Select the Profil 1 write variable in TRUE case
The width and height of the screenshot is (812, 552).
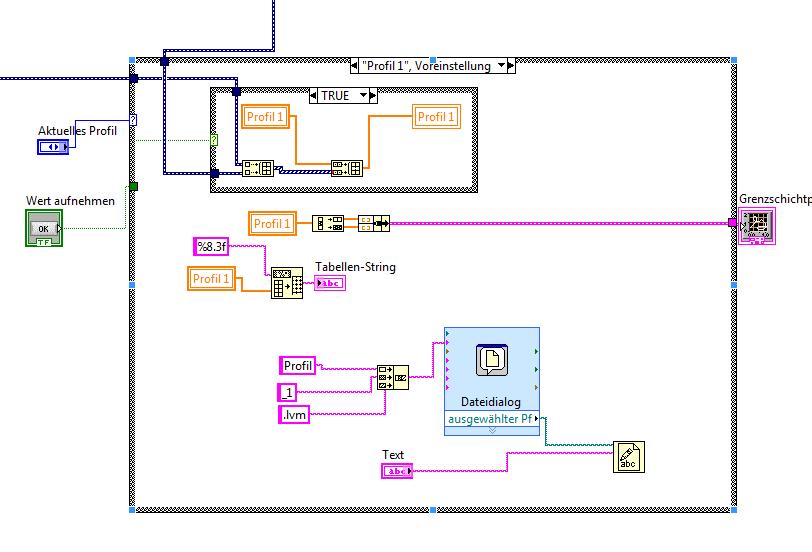pos(437,117)
